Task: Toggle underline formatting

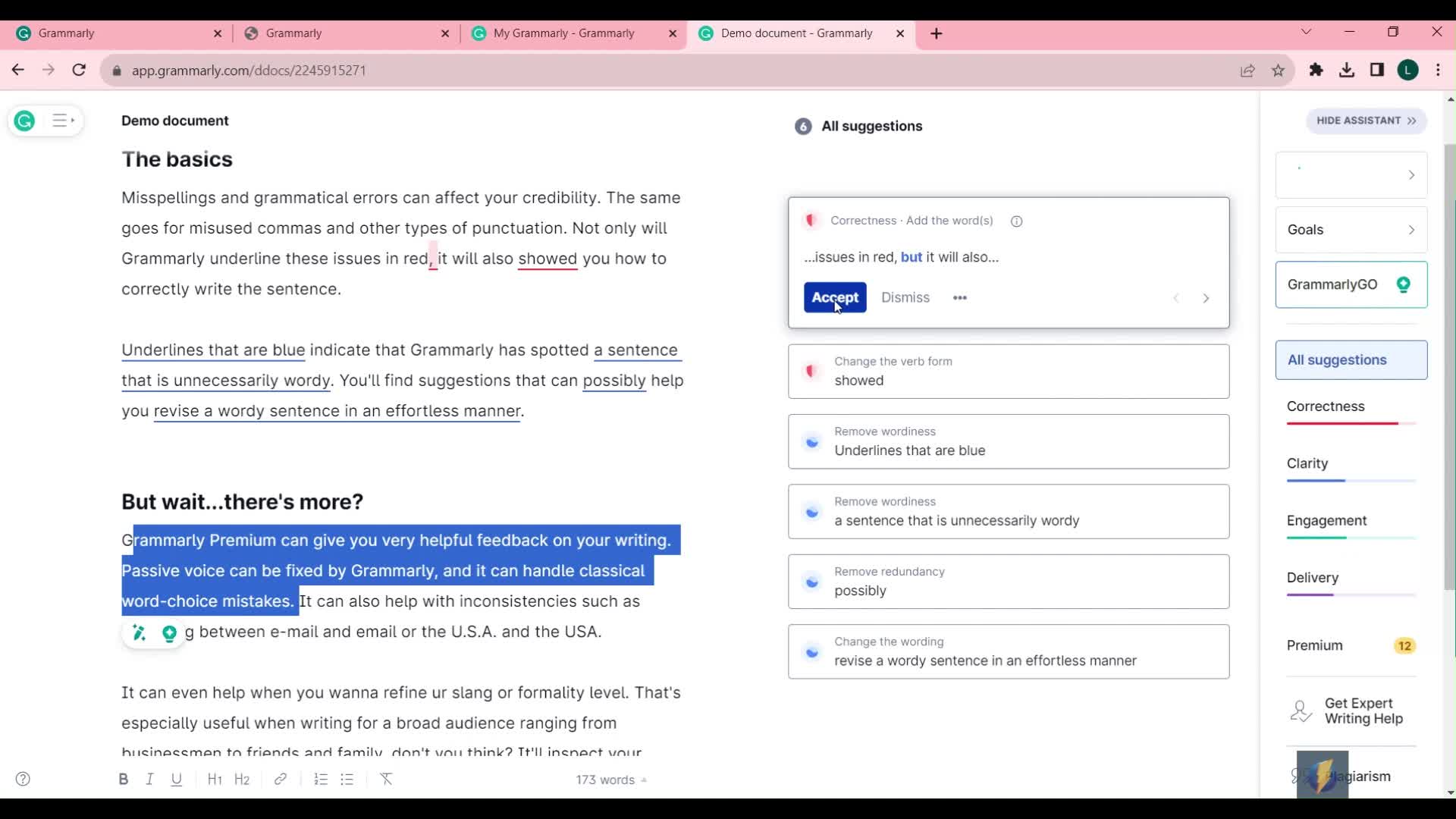Action: tap(176, 779)
